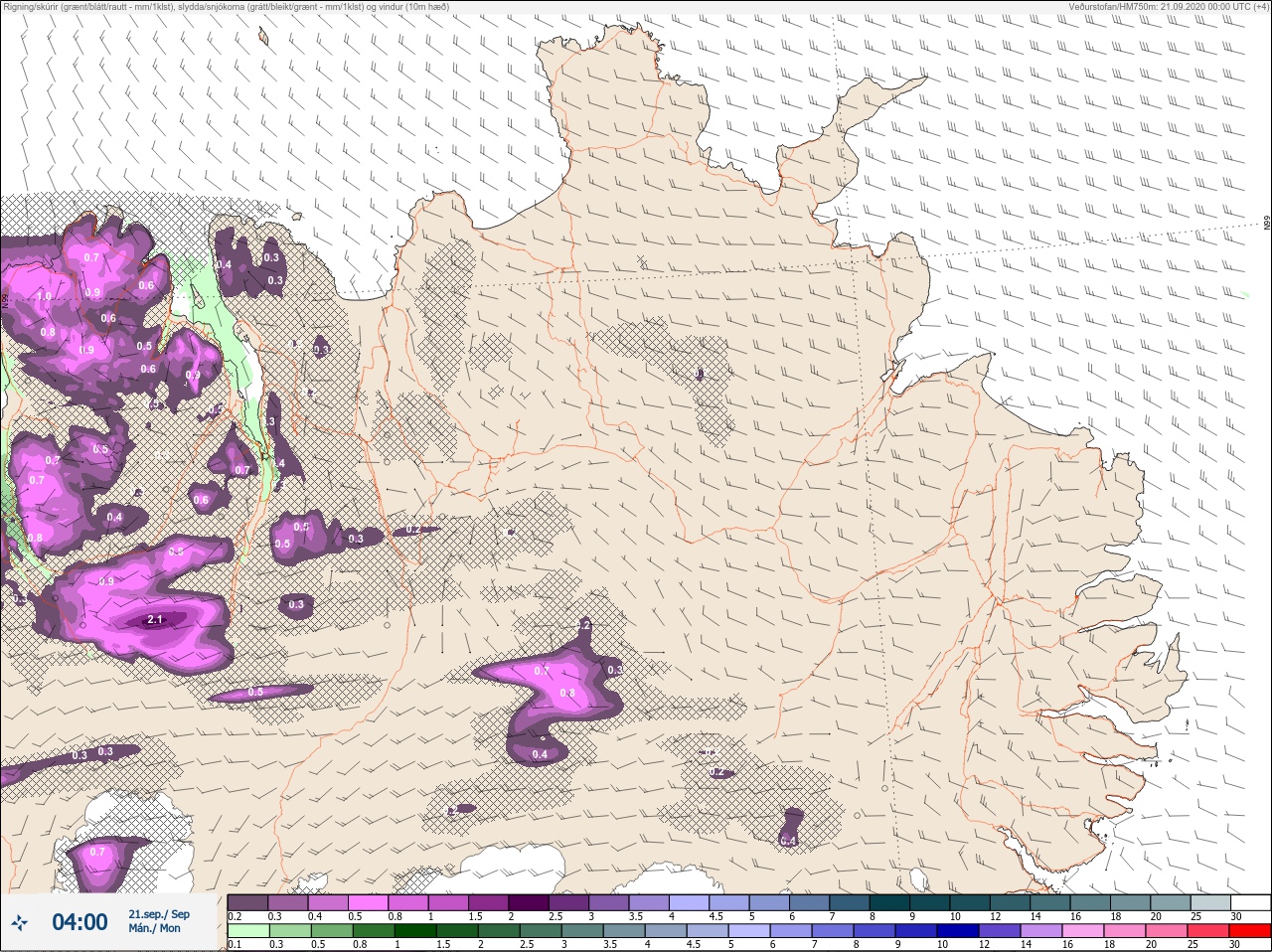Viewport: 1272px width, 952px height.
Task: Click the 04:00 forecast time display
Action: pos(79,923)
